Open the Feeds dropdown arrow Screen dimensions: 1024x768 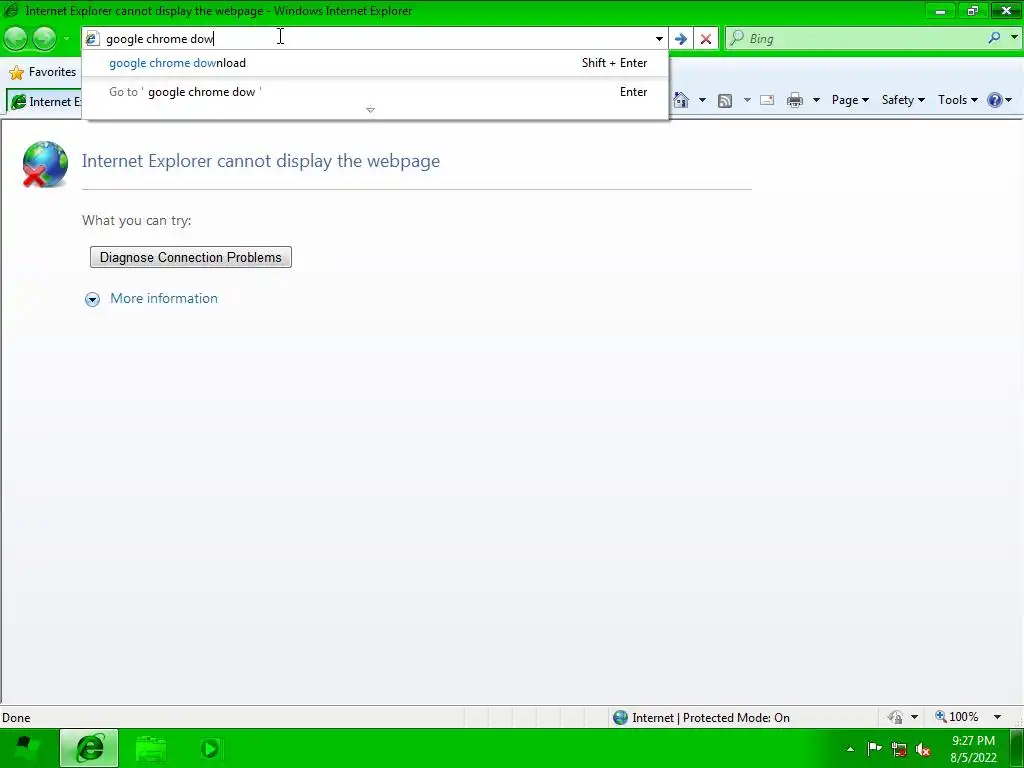[x=747, y=100]
